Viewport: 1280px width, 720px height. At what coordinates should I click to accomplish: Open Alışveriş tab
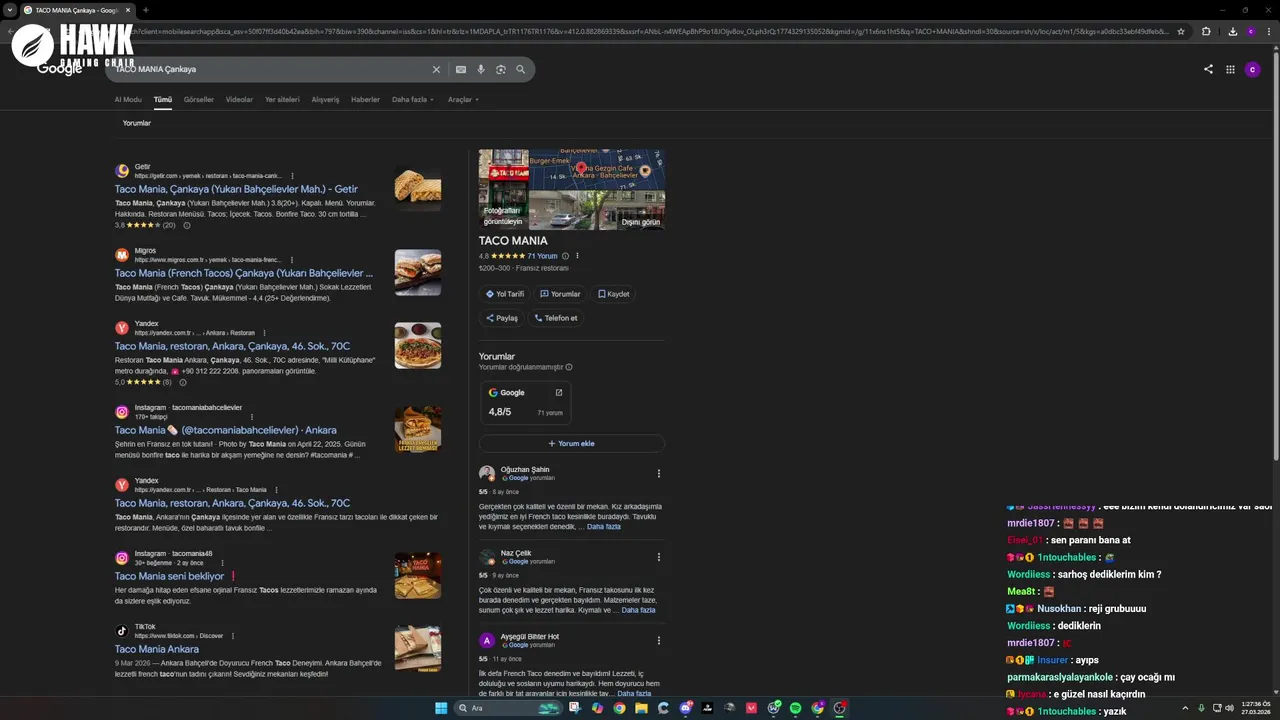click(x=326, y=100)
